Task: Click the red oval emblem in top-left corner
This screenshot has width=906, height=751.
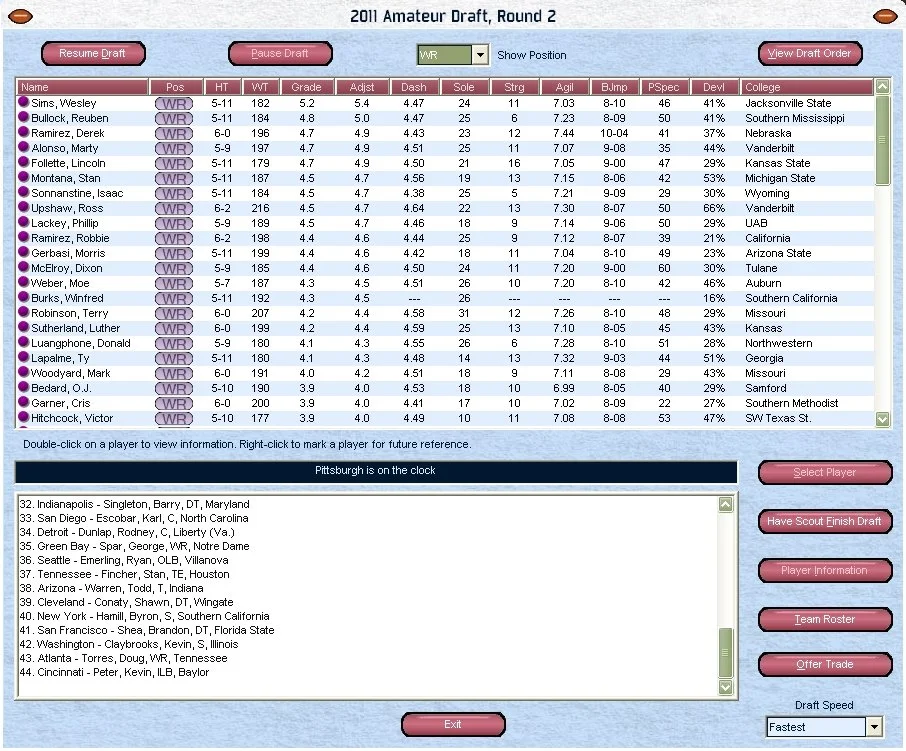Action: click(x=20, y=16)
